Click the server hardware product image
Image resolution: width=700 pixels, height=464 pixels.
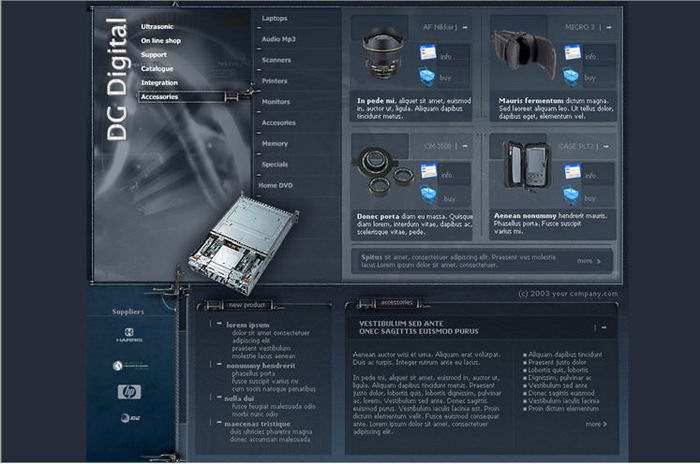tap(230, 237)
